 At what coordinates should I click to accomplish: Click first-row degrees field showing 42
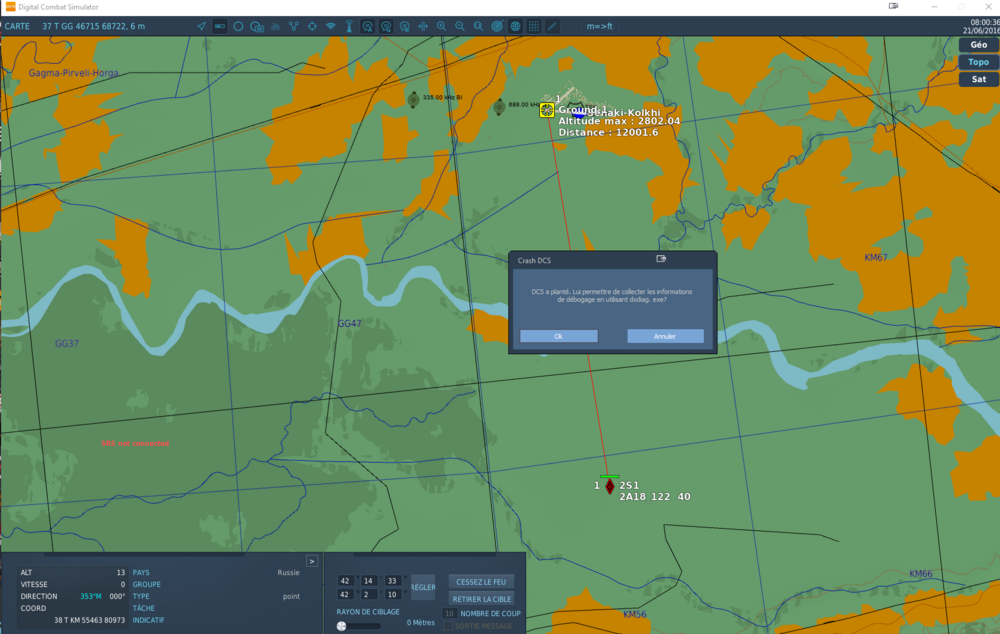click(x=345, y=581)
